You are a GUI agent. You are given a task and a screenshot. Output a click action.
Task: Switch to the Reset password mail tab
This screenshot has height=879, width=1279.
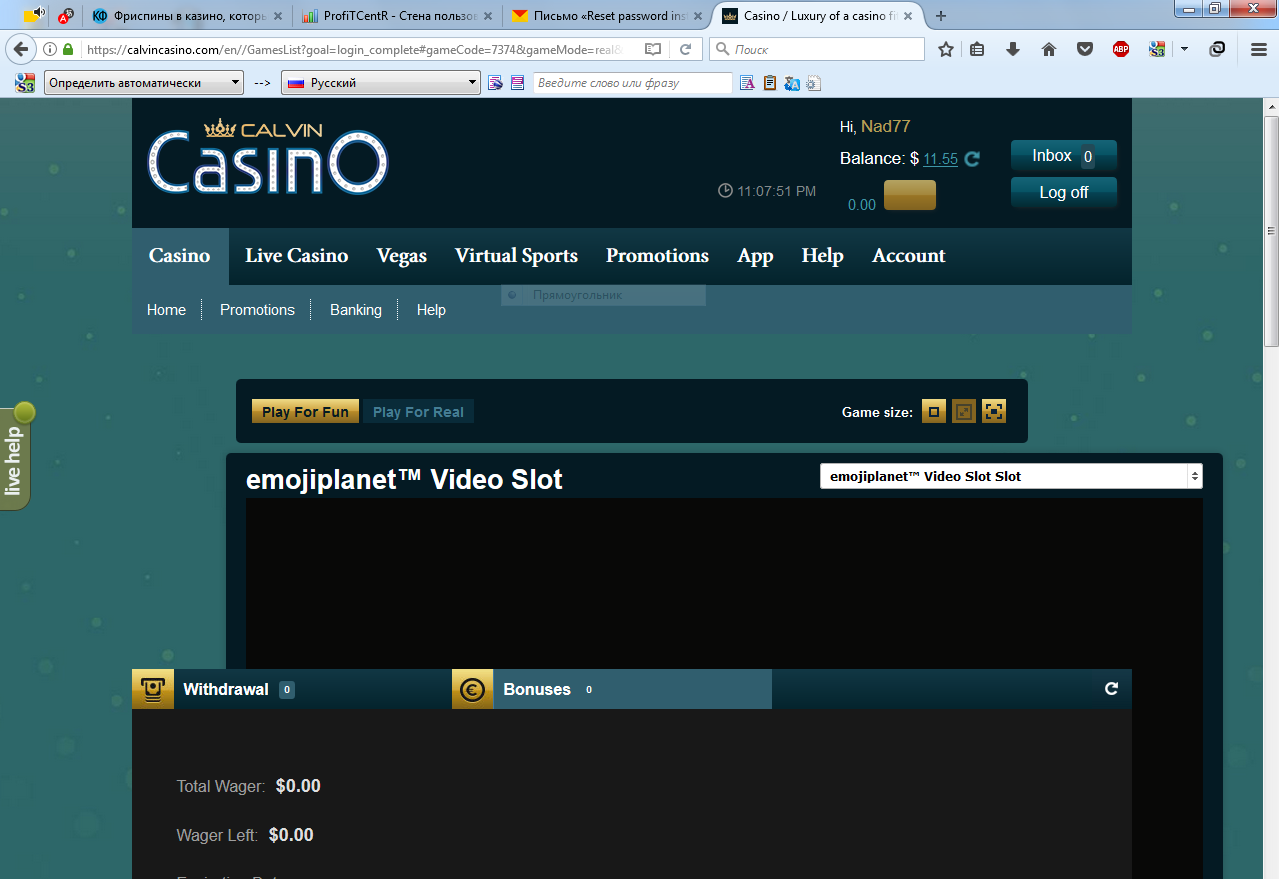(x=608, y=16)
